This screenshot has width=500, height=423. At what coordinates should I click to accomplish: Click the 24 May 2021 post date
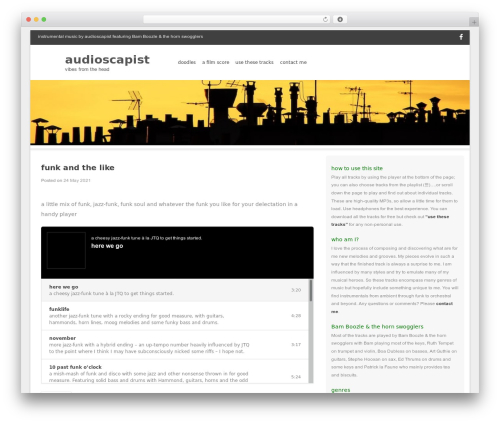77,180
